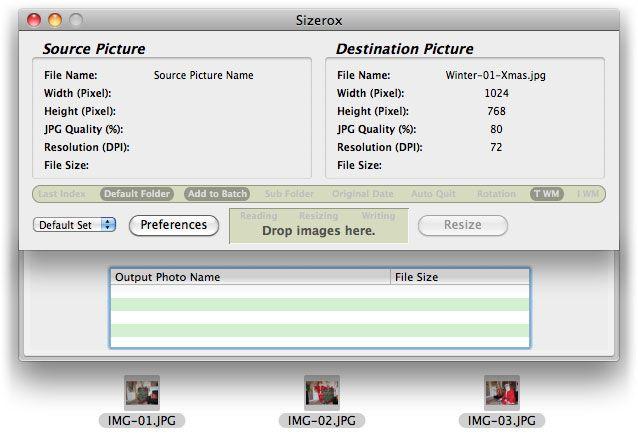This screenshot has height=440, width=638.
Task: Toggle the T WM text watermark option
Action: tap(547, 194)
